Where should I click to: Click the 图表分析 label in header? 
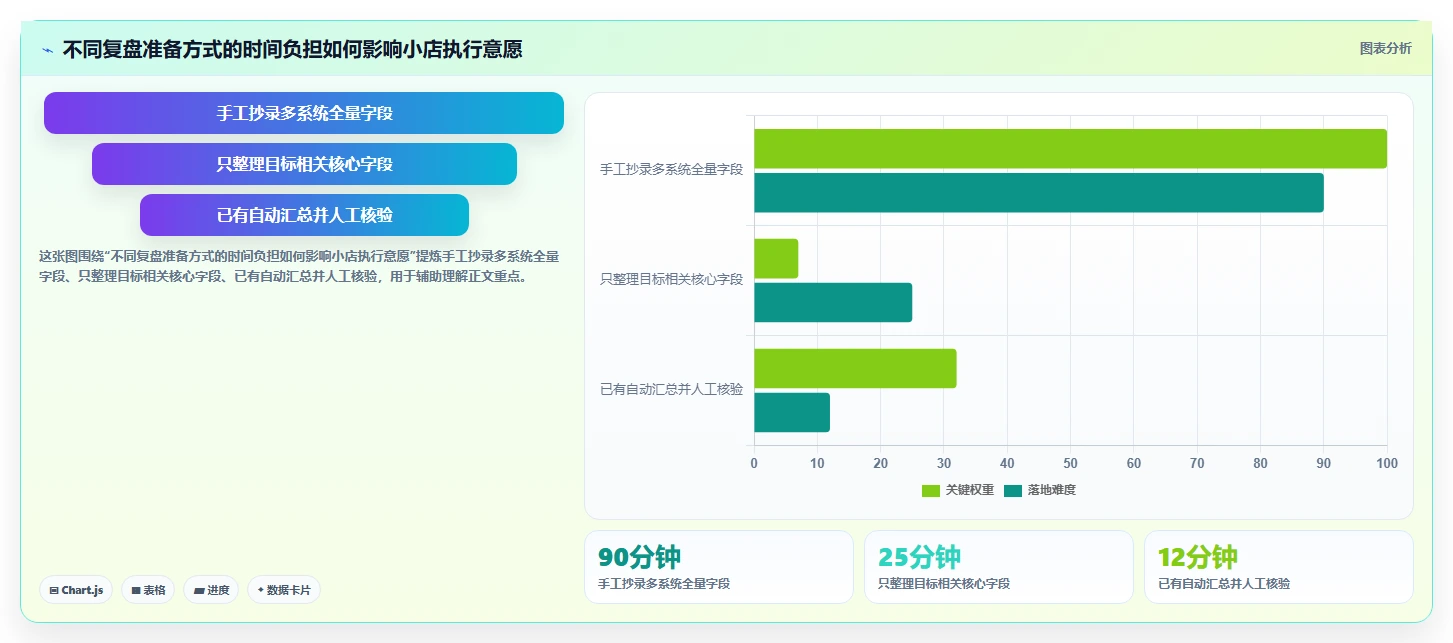pyautogui.click(x=1385, y=49)
